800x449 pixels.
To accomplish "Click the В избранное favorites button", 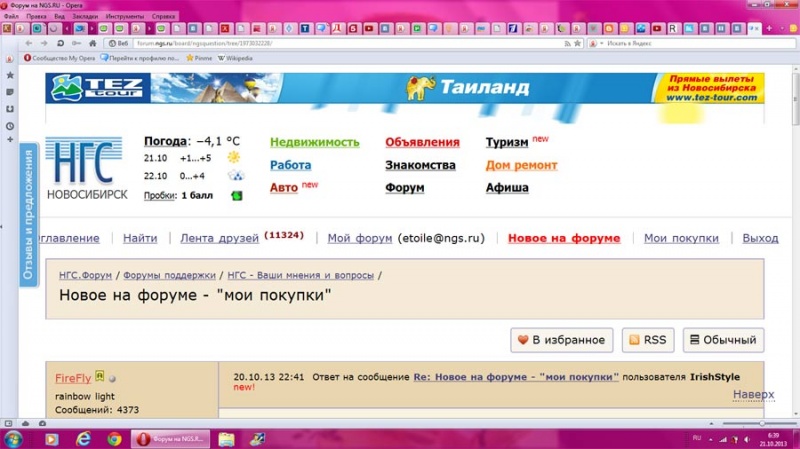I will (x=561, y=340).
